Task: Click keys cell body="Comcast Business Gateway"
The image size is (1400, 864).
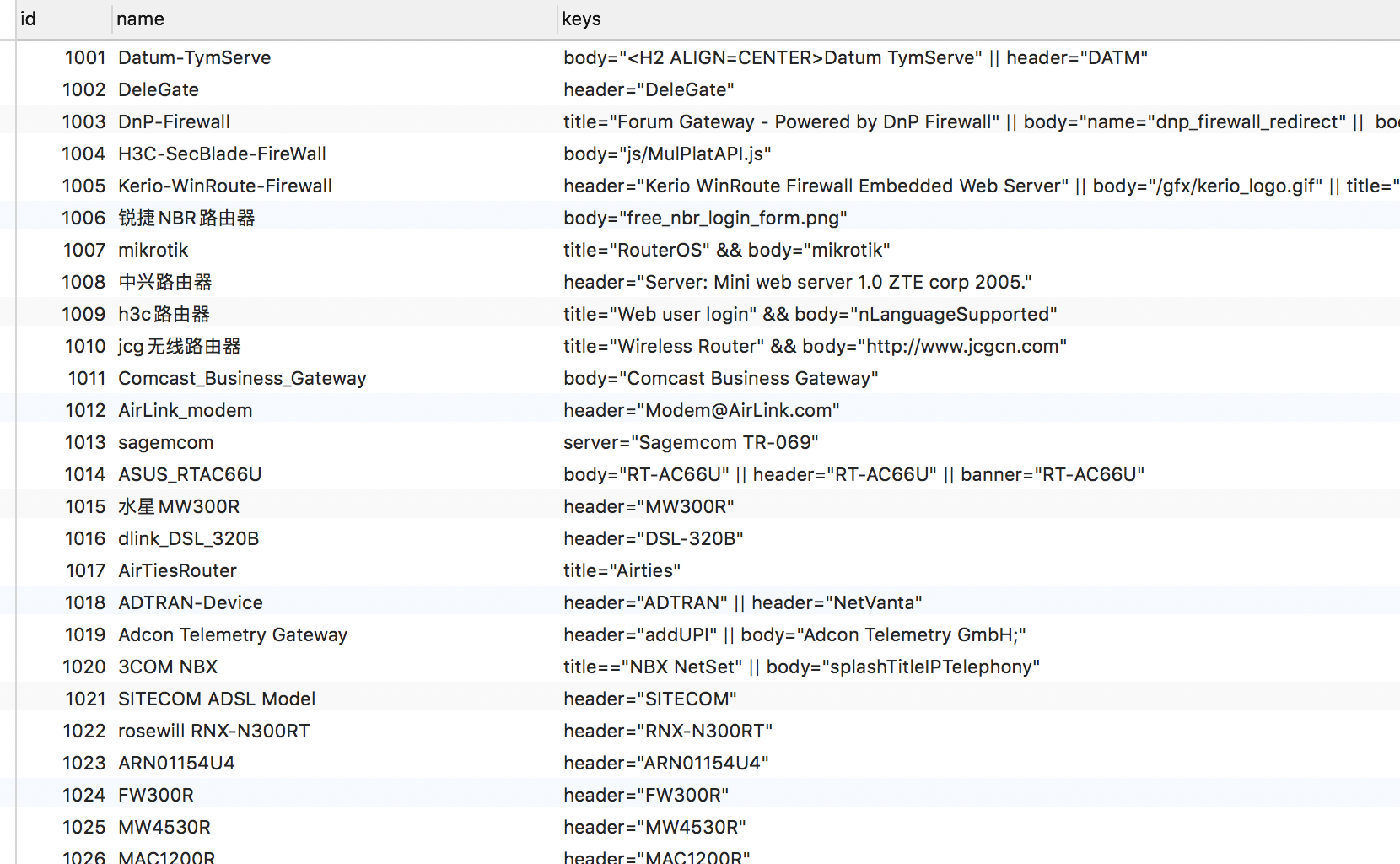Action: click(x=979, y=378)
